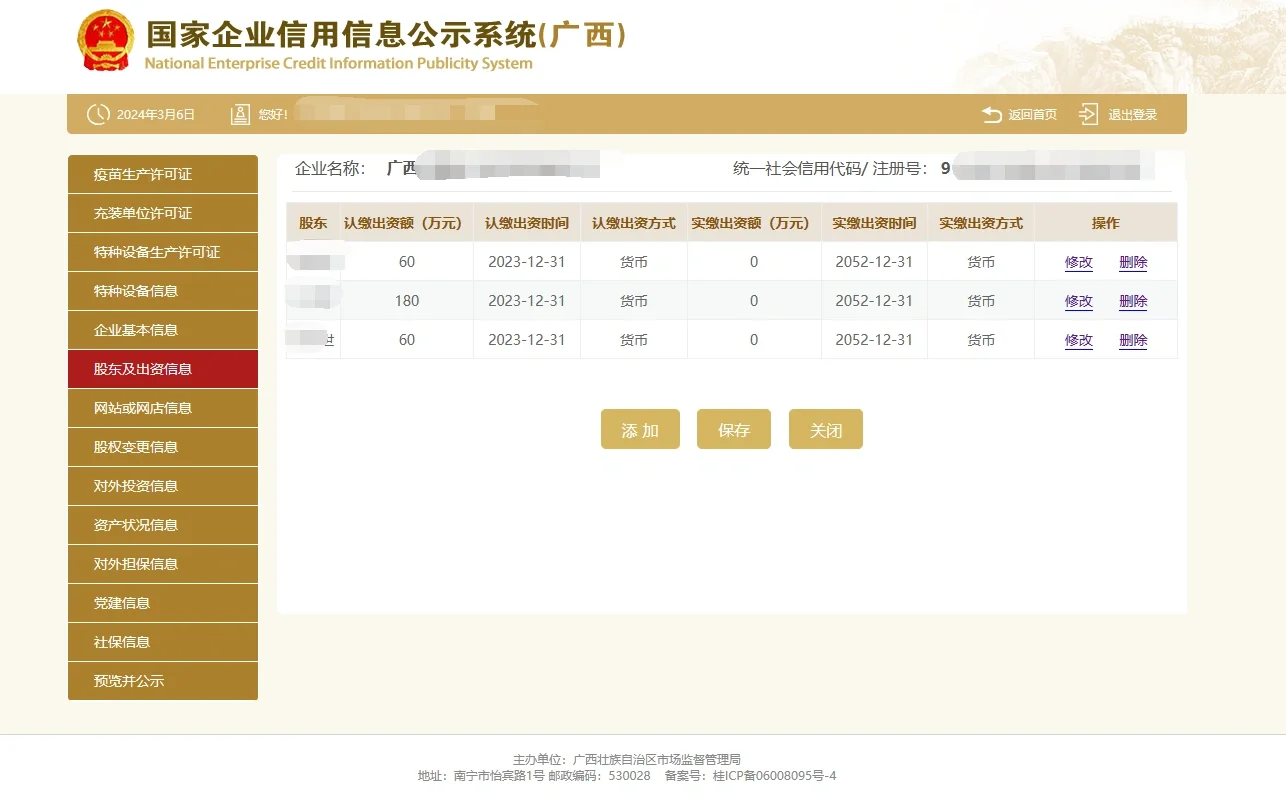The image size is (1286, 792).
Task: Click the 操作 column header
Action: [x=1106, y=223]
